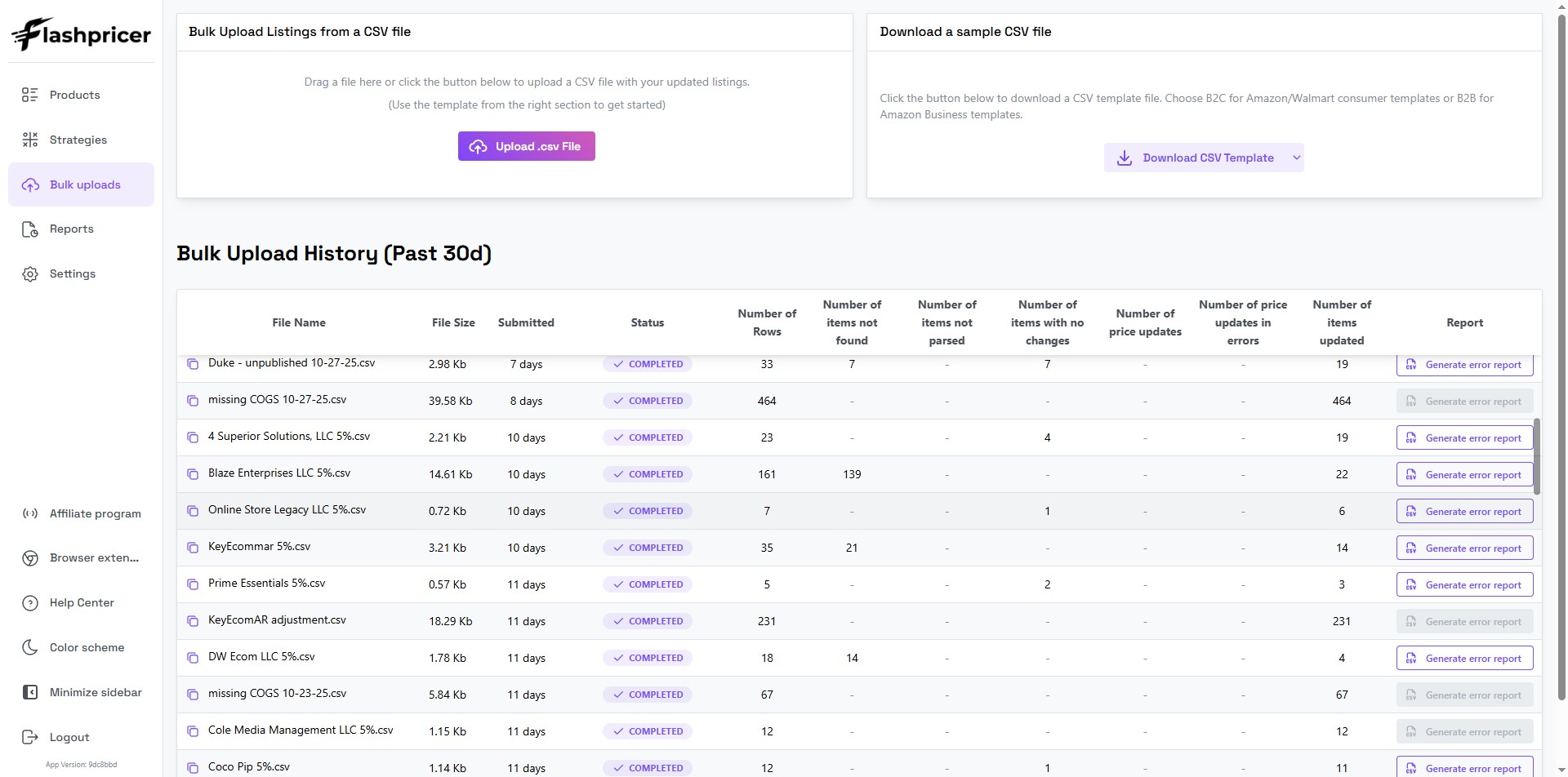Open the Strategies menu item
The width and height of the screenshot is (1568, 777).
pos(81,140)
